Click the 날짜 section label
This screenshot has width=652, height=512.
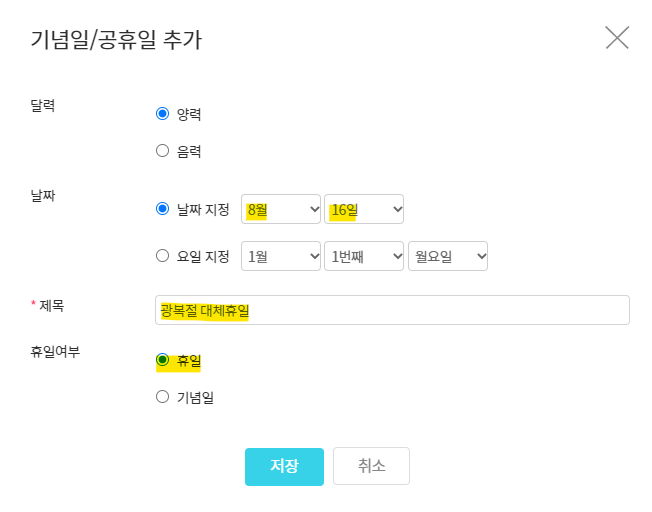[42, 196]
